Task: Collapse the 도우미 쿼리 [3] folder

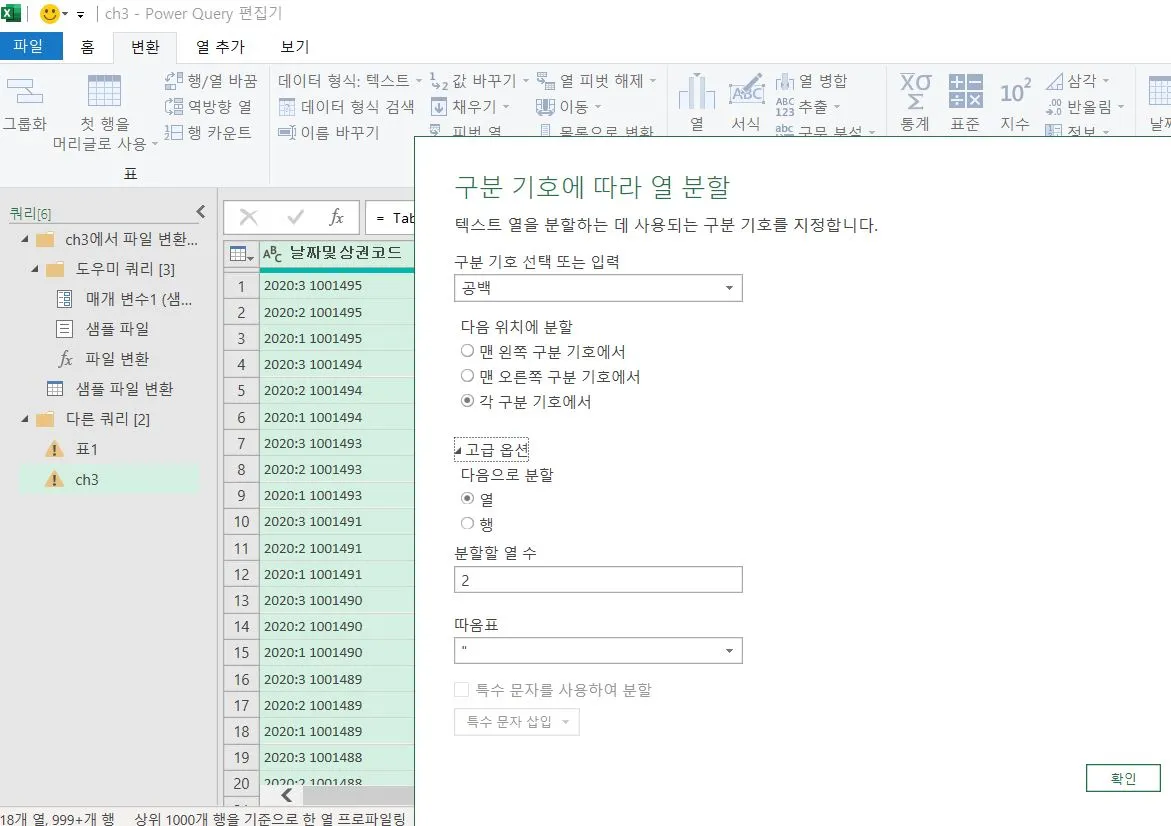Action: [x=34, y=269]
